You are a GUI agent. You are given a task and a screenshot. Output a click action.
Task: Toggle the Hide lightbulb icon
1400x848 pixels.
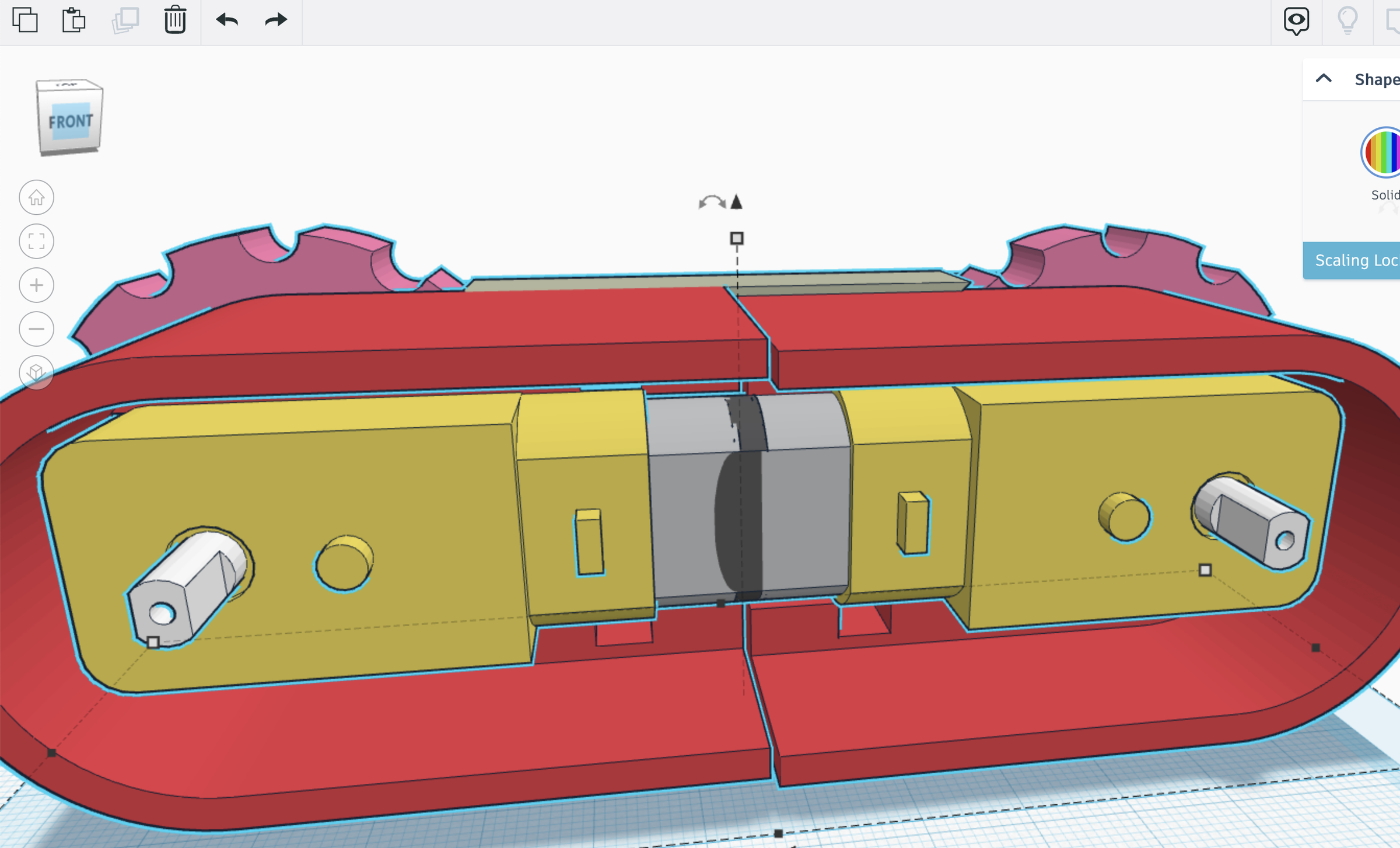tap(1347, 20)
